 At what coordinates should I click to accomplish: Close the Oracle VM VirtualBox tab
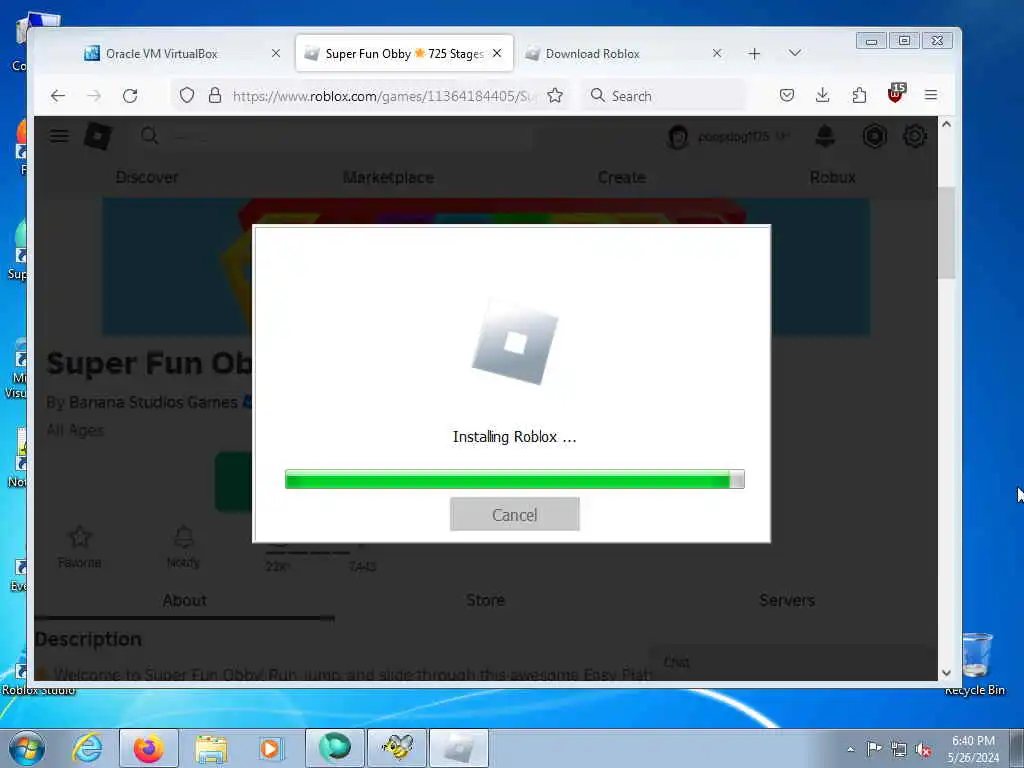coord(276,54)
